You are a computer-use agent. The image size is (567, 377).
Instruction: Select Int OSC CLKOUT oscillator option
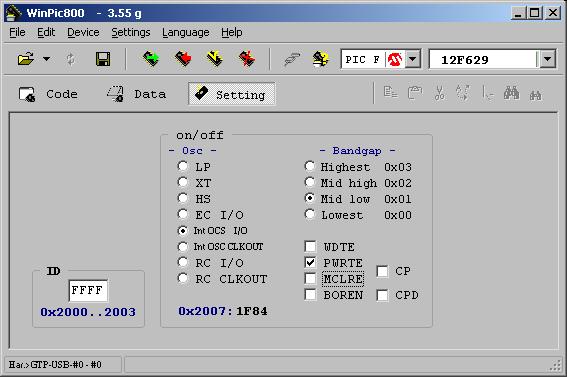[x=183, y=247]
